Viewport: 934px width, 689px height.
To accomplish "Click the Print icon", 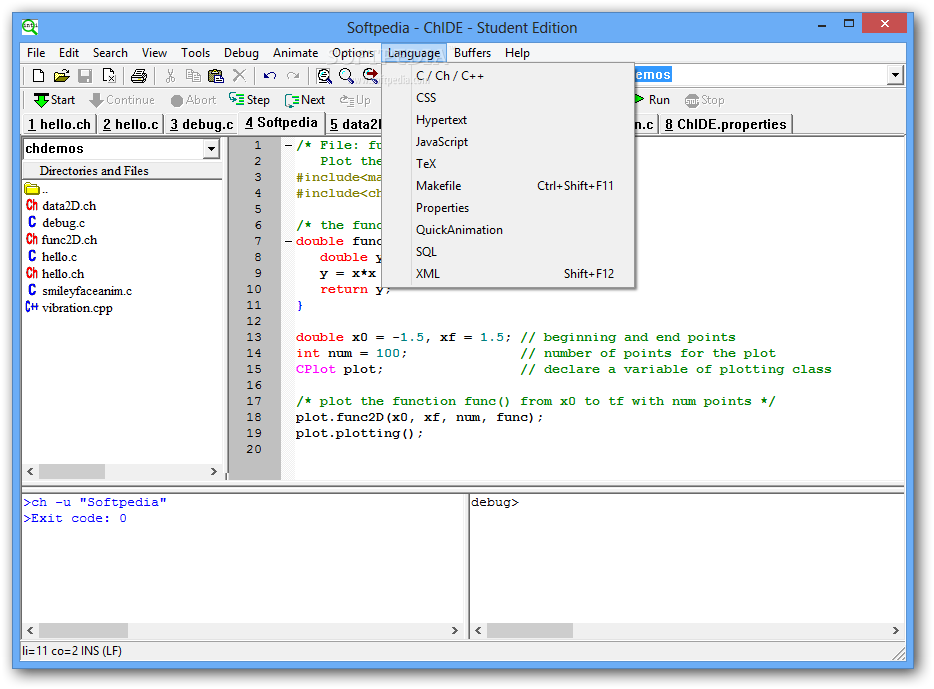I will coord(139,76).
